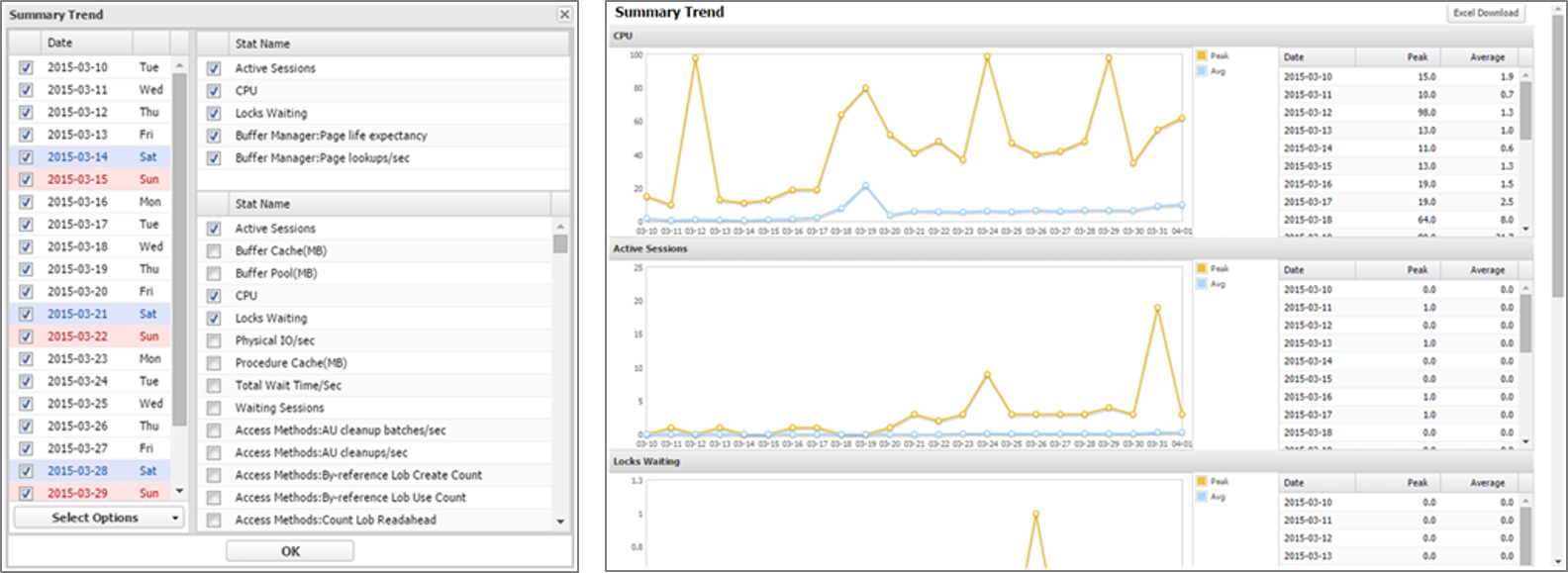The height and width of the screenshot is (573, 1568).
Task: Select the 2015-03-18 row in CPU table
Action: 1398,220
